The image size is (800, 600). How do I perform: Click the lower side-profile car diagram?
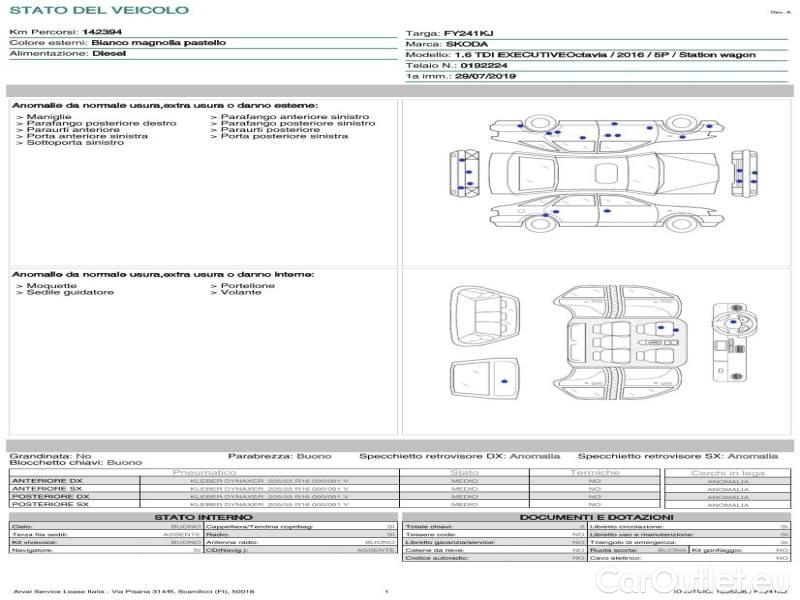607,212
